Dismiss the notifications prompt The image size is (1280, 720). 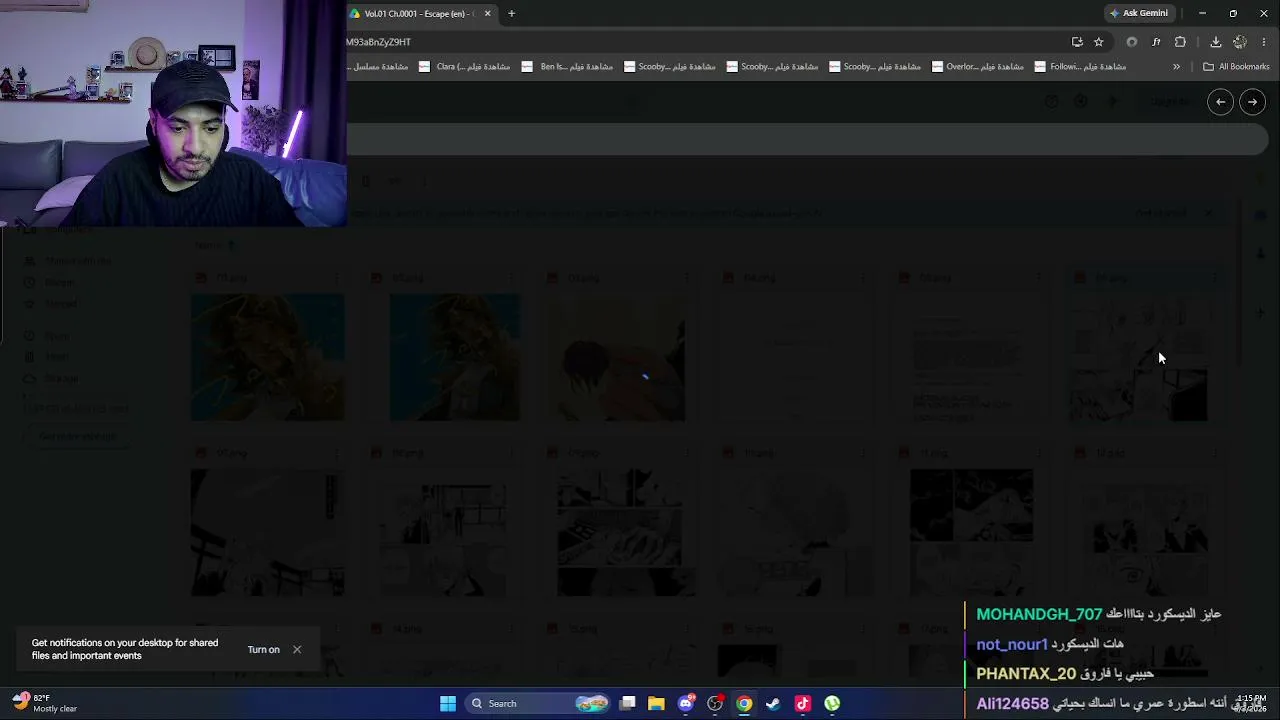297,650
